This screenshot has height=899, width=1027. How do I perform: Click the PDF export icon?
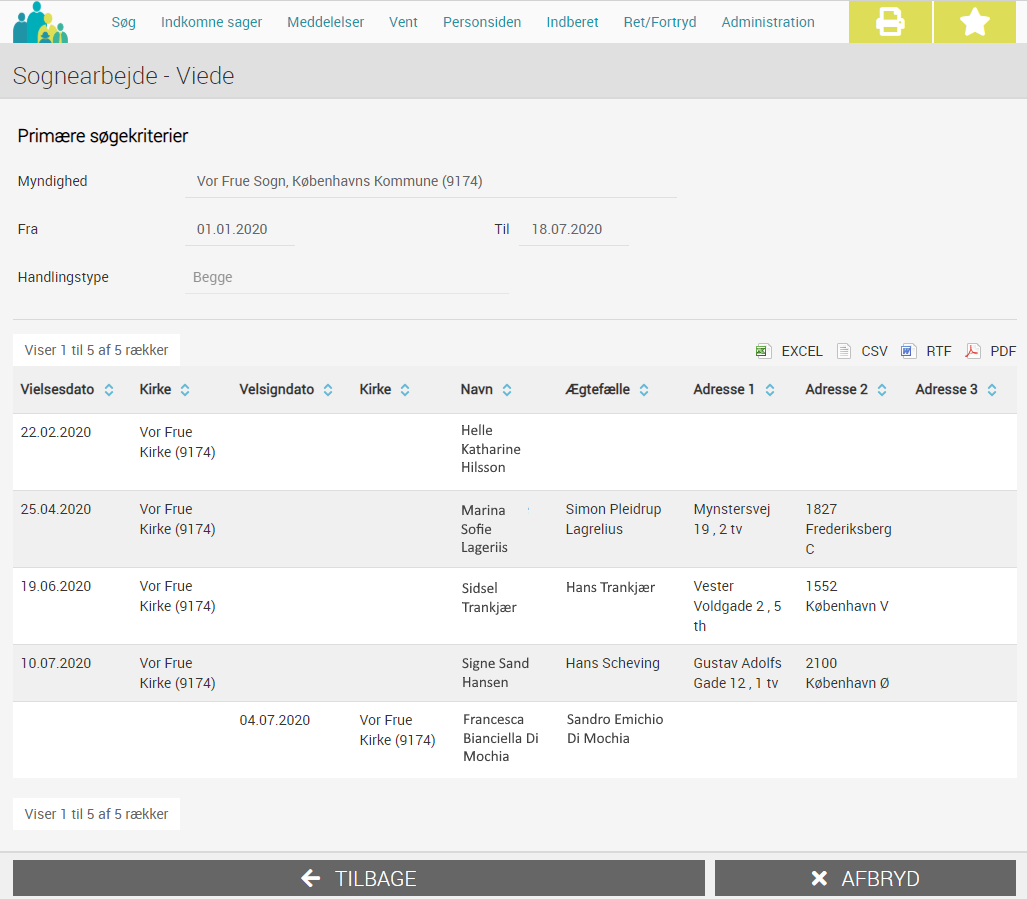point(972,351)
